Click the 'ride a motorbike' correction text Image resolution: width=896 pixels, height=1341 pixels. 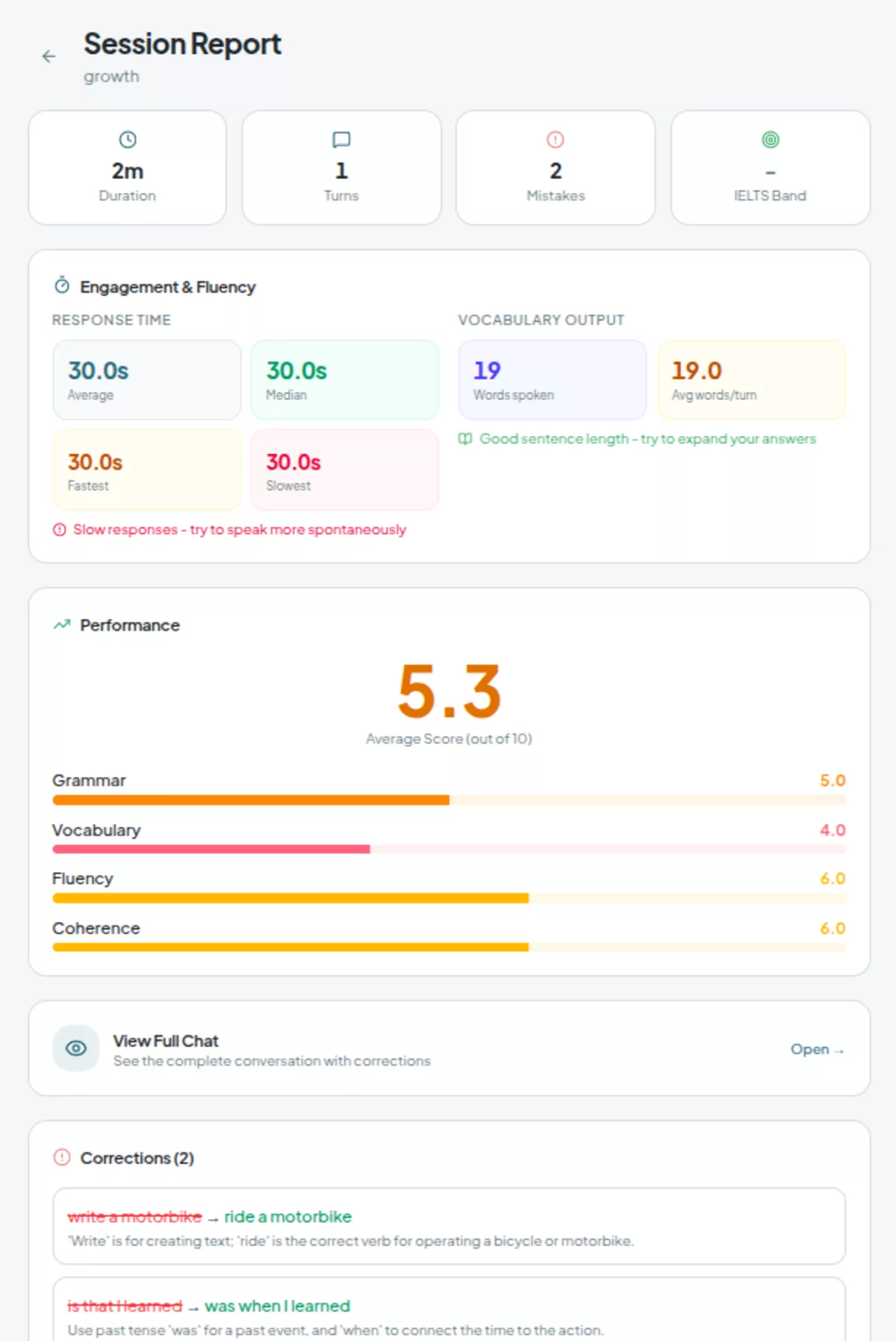point(287,1216)
